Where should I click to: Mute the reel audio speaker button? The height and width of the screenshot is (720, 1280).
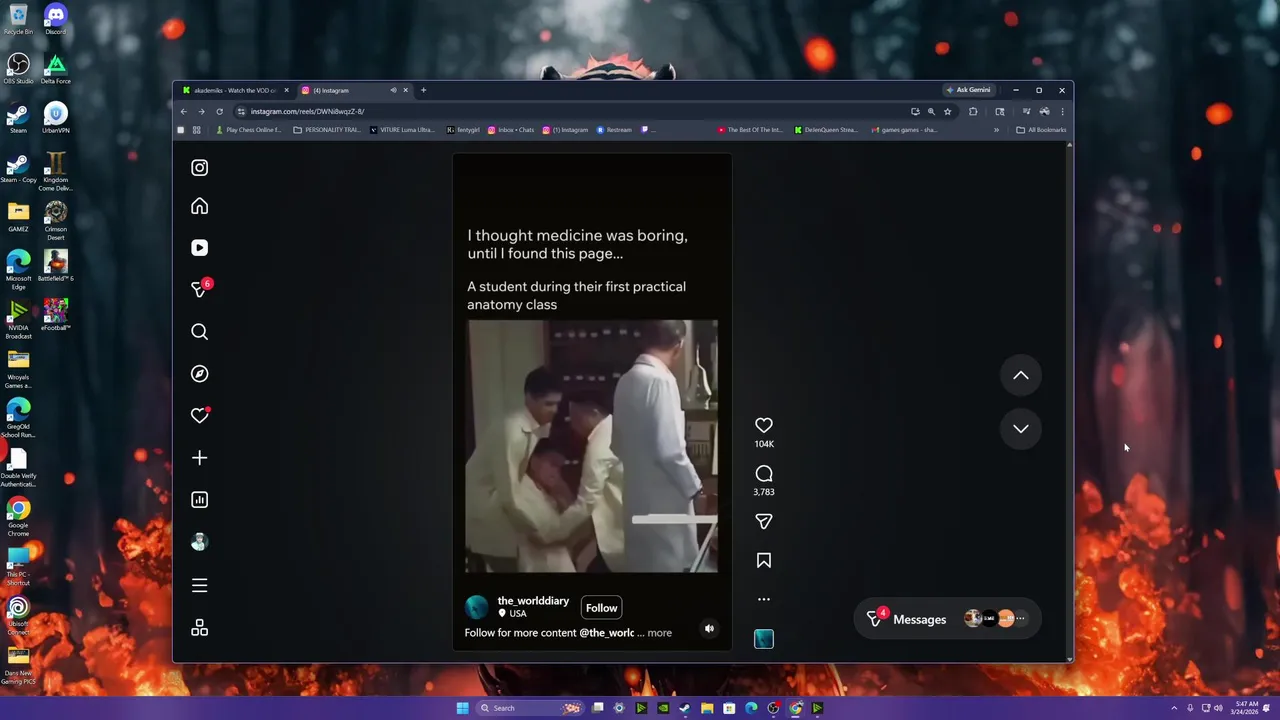coord(709,629)
